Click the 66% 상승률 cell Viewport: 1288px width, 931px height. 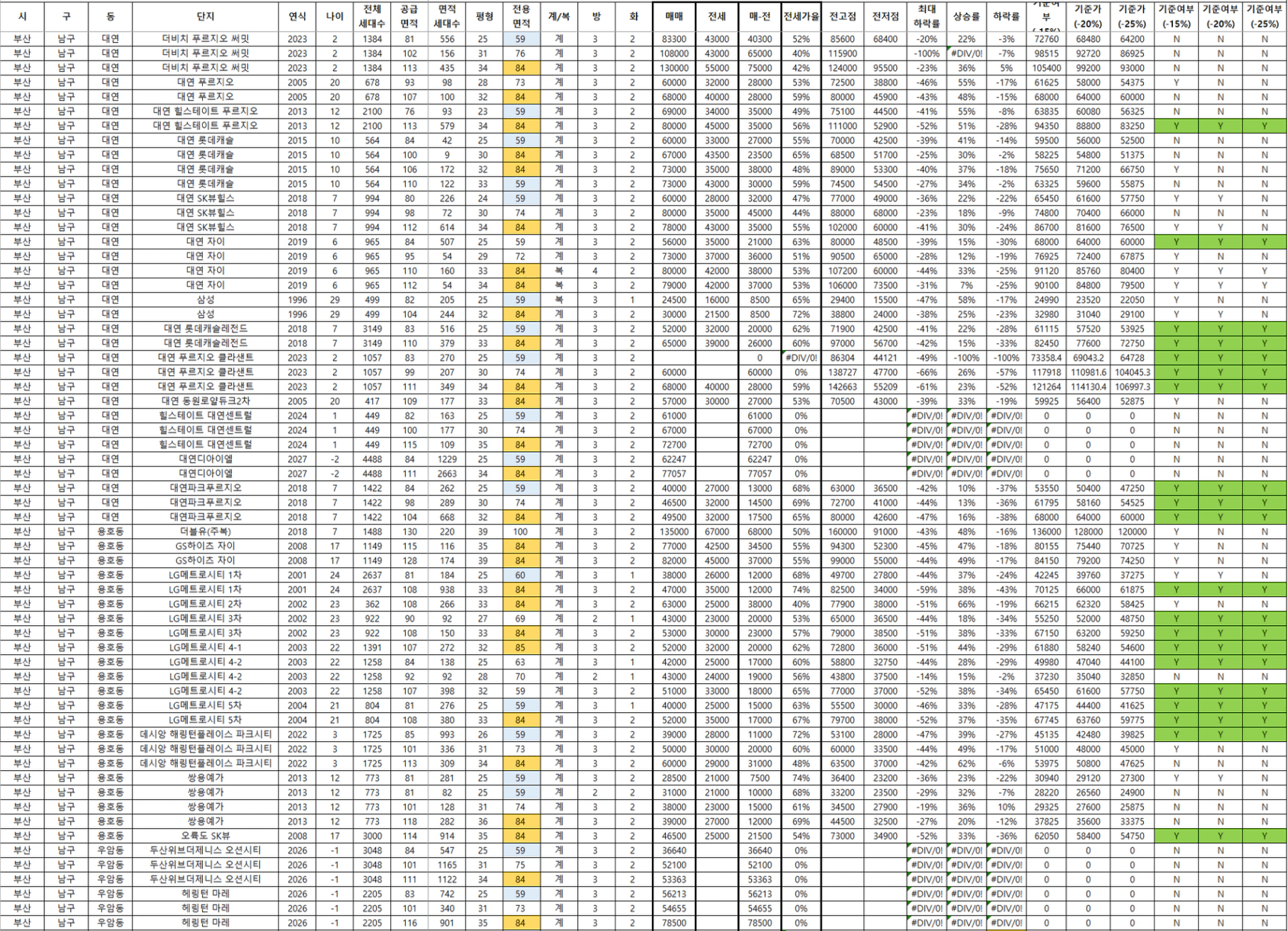tap(966, 604)
